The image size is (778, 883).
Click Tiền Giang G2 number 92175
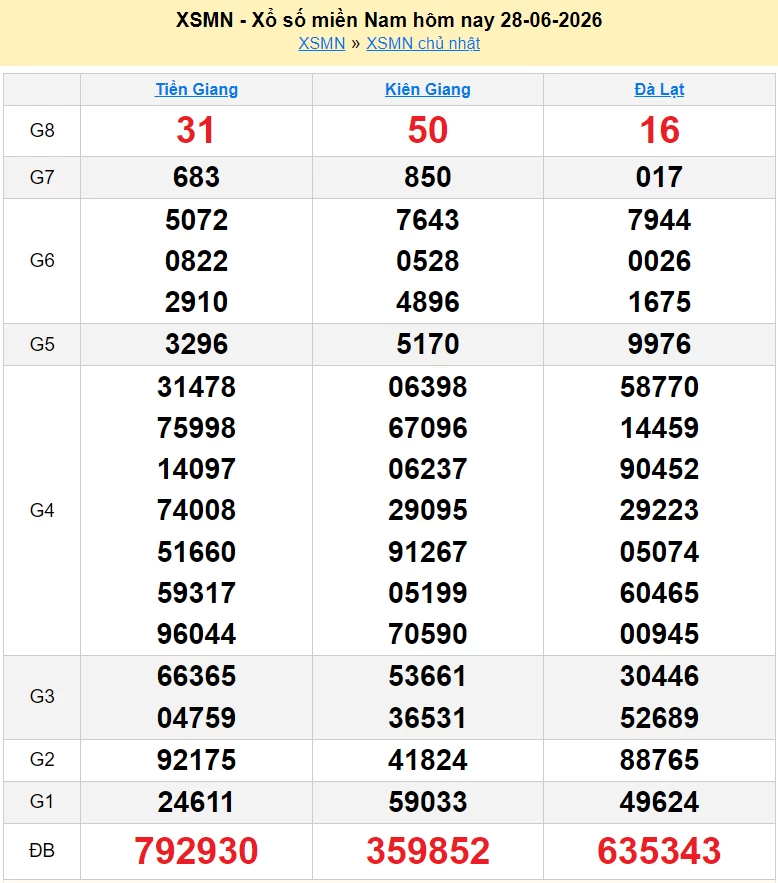(x=196, y=760)
